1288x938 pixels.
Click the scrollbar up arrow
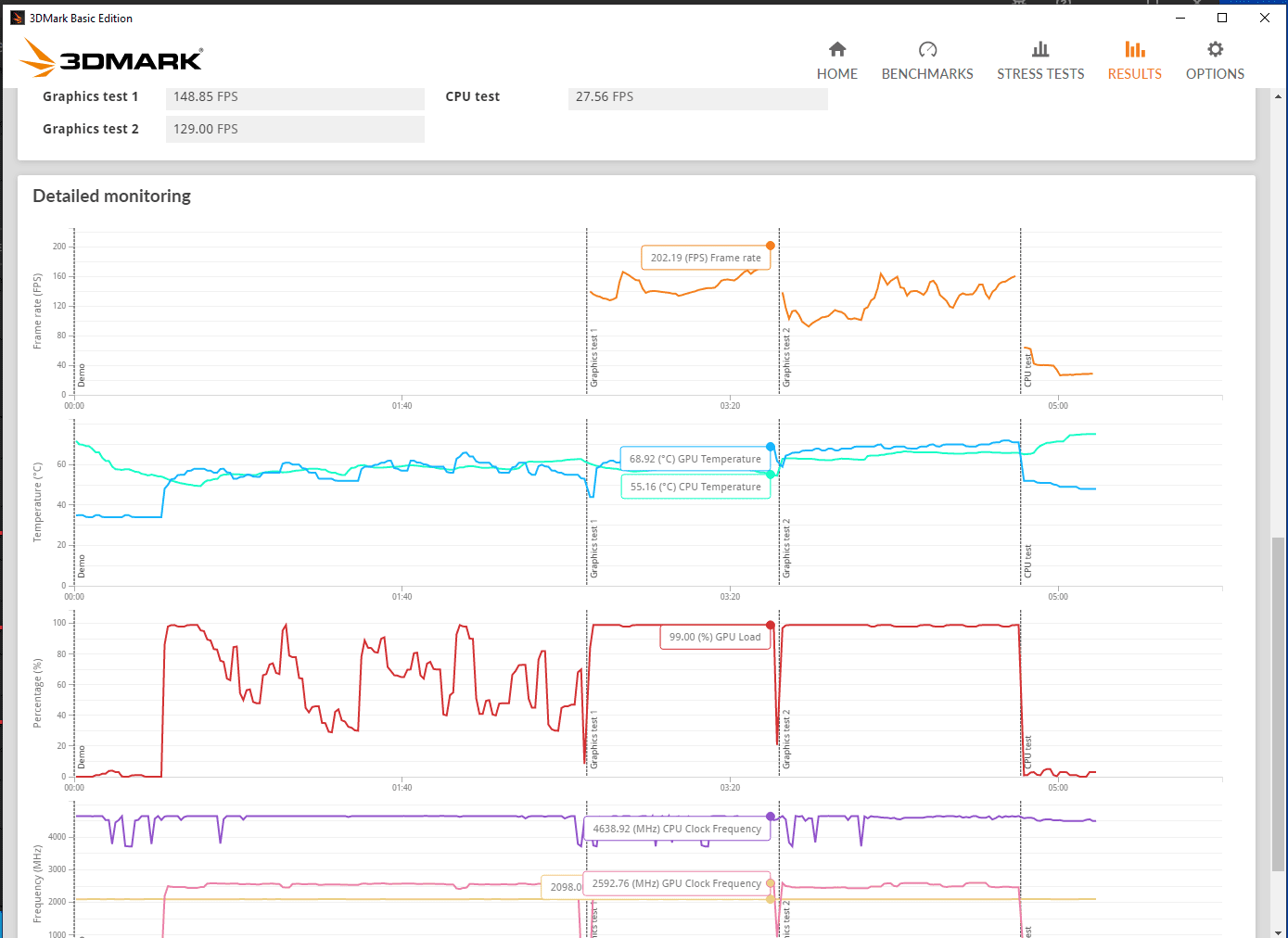pos(1279,96)
